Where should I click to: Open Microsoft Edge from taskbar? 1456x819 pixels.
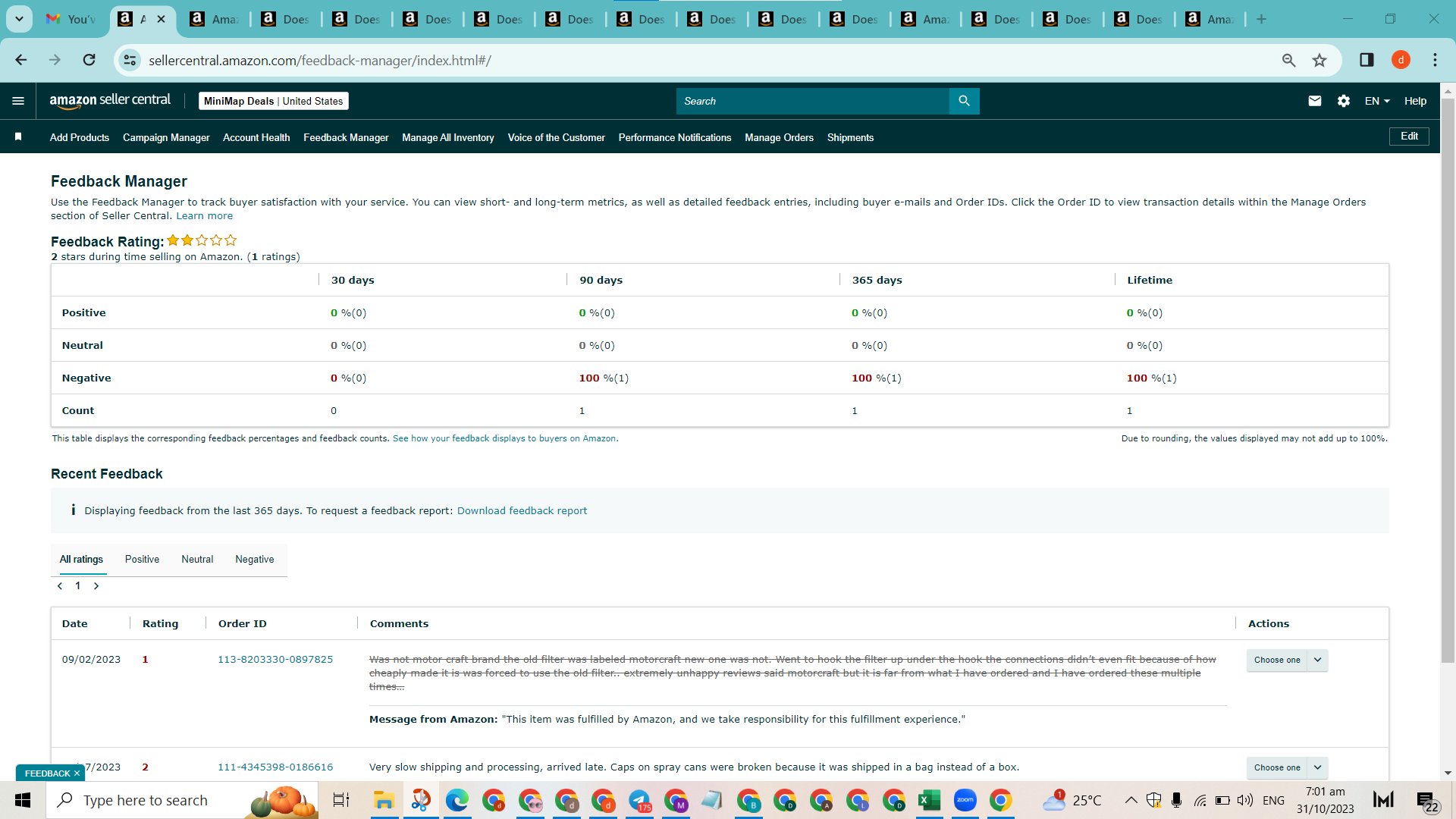click(457, 800)
